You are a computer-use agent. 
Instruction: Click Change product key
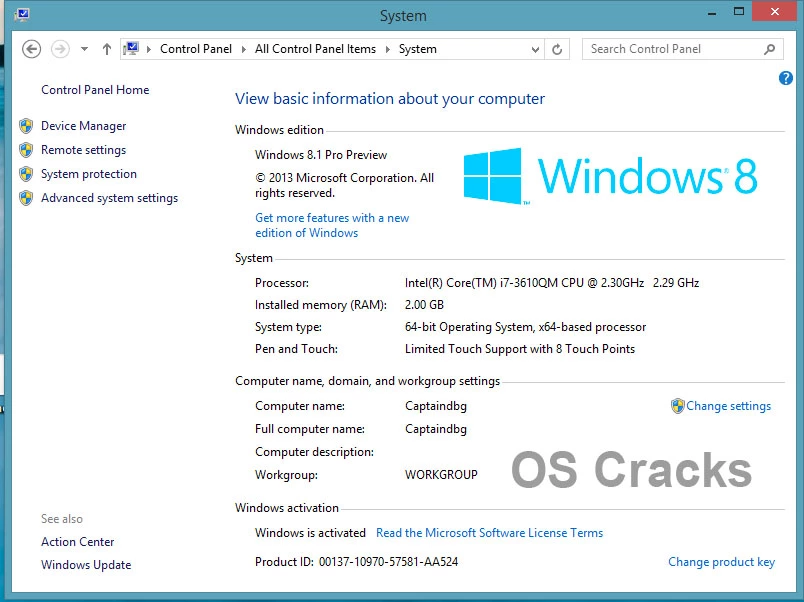click(721, 562)
